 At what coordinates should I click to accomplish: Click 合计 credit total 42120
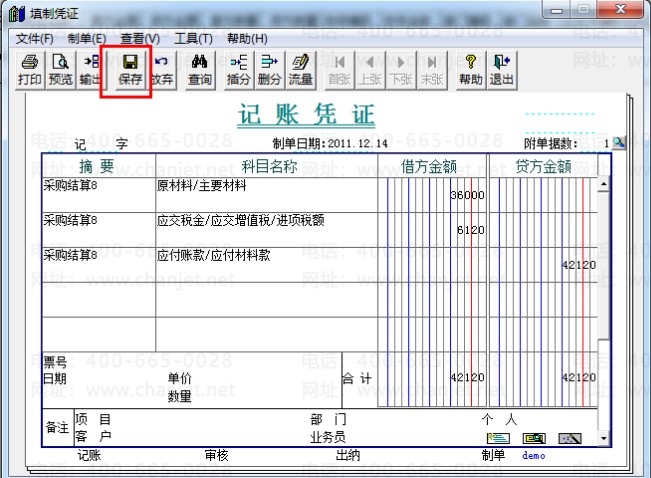click(x=579, y=377)
